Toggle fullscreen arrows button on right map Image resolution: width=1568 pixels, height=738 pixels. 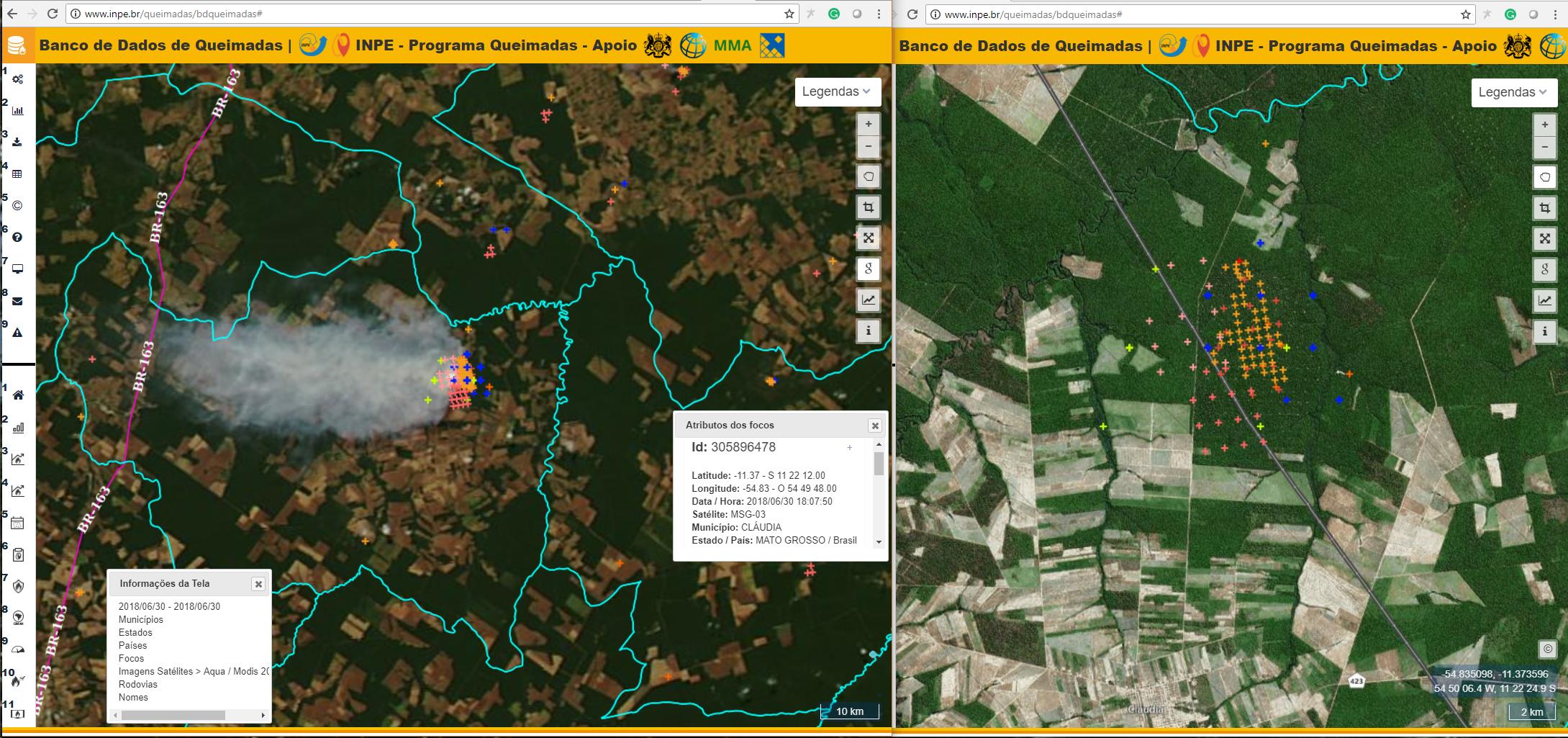click(1544, 239)
